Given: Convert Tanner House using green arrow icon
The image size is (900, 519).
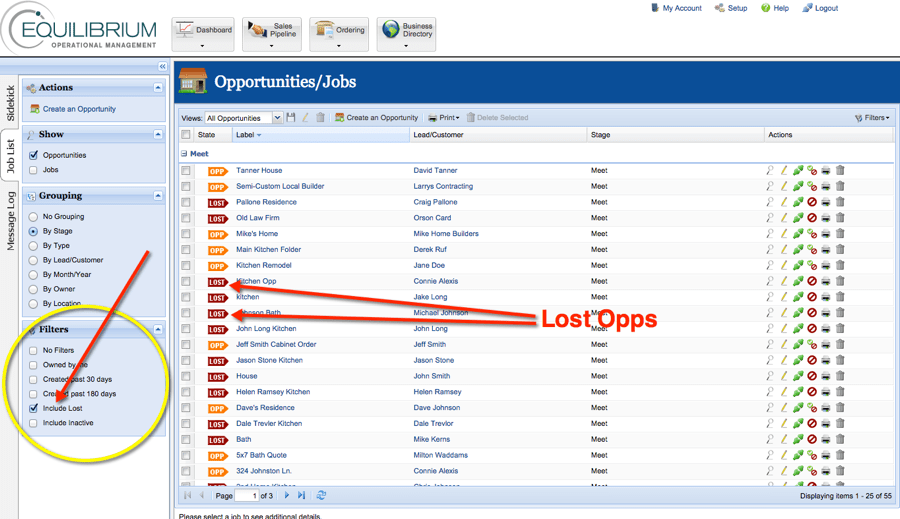Looking at the screenshot, I should point(798,171).
